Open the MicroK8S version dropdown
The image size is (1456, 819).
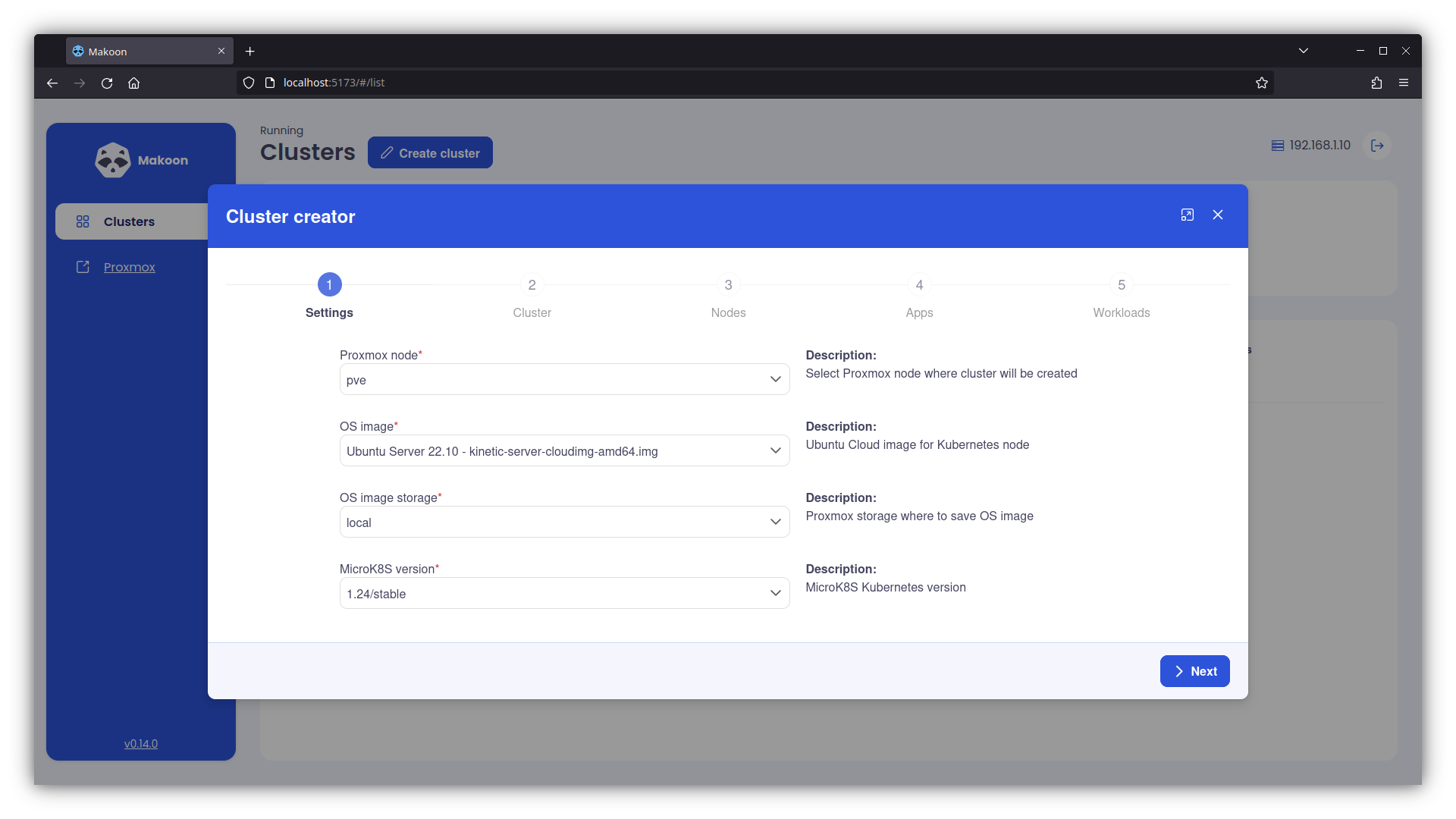[564, 594]
